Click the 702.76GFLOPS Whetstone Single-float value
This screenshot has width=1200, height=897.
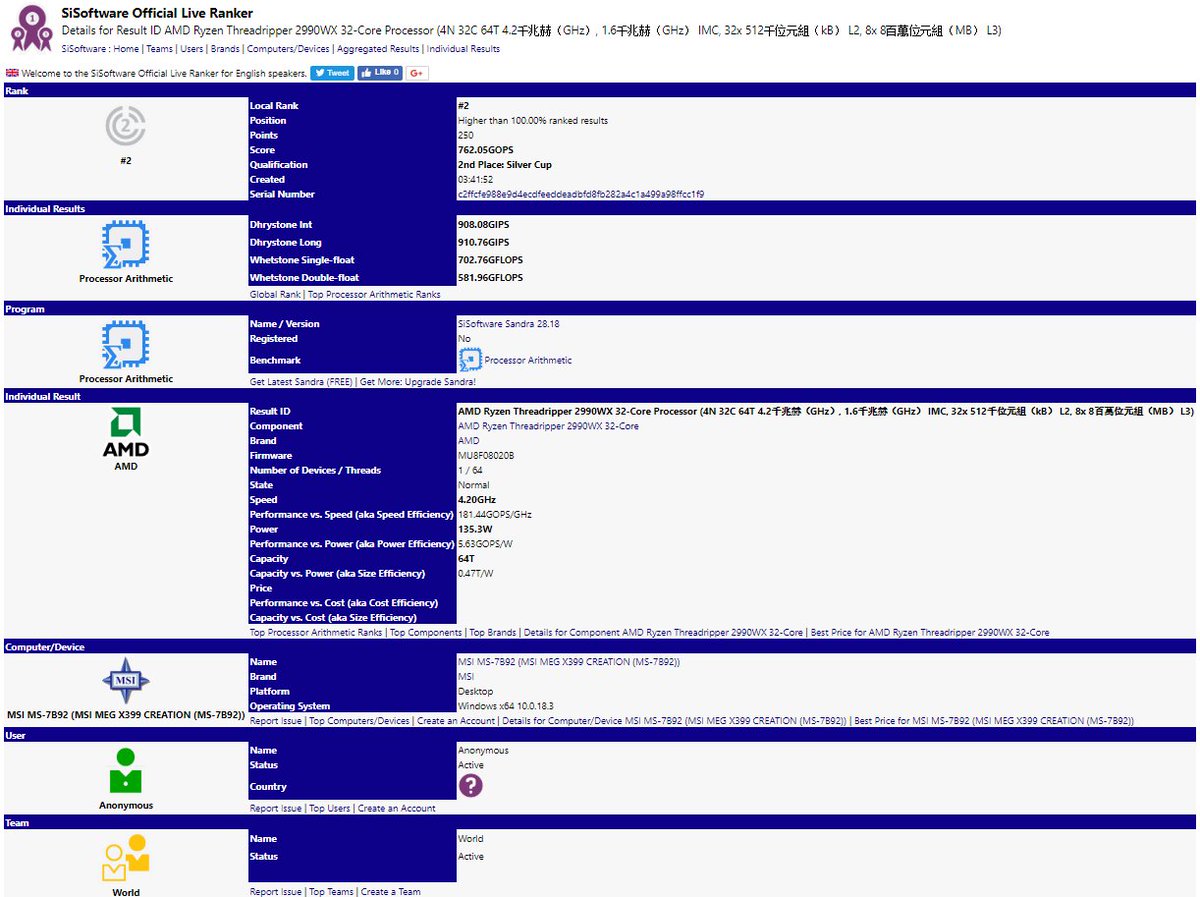[490, 260]
